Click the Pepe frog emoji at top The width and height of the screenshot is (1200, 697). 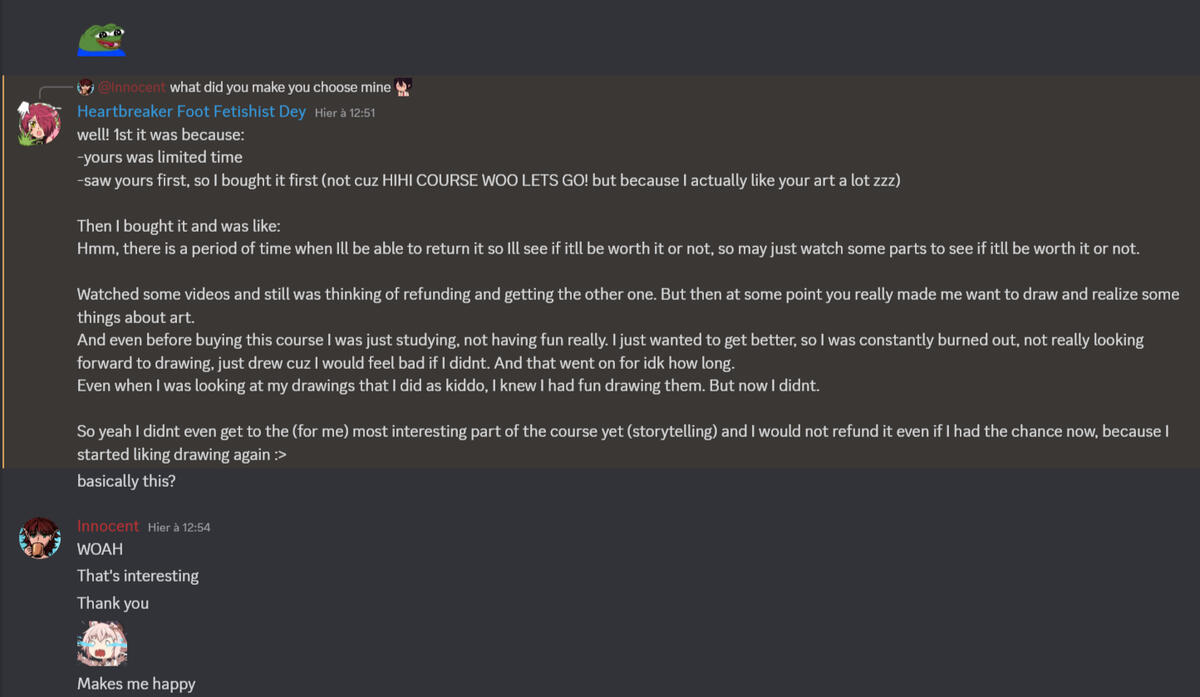tap(102, 39)
